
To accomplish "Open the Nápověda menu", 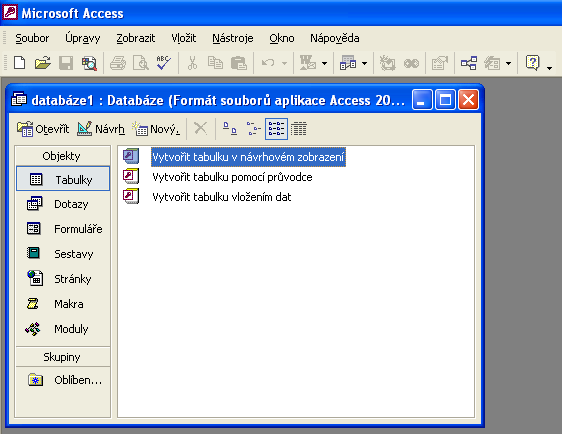I will pos(335,38).
